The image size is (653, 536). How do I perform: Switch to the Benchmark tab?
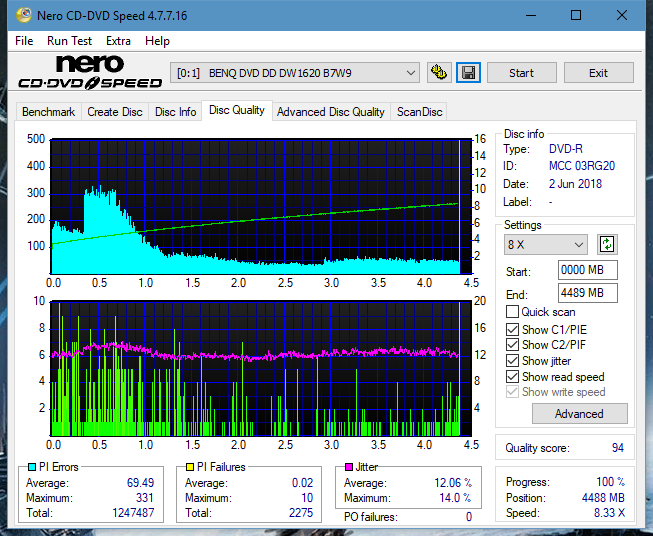48,112
